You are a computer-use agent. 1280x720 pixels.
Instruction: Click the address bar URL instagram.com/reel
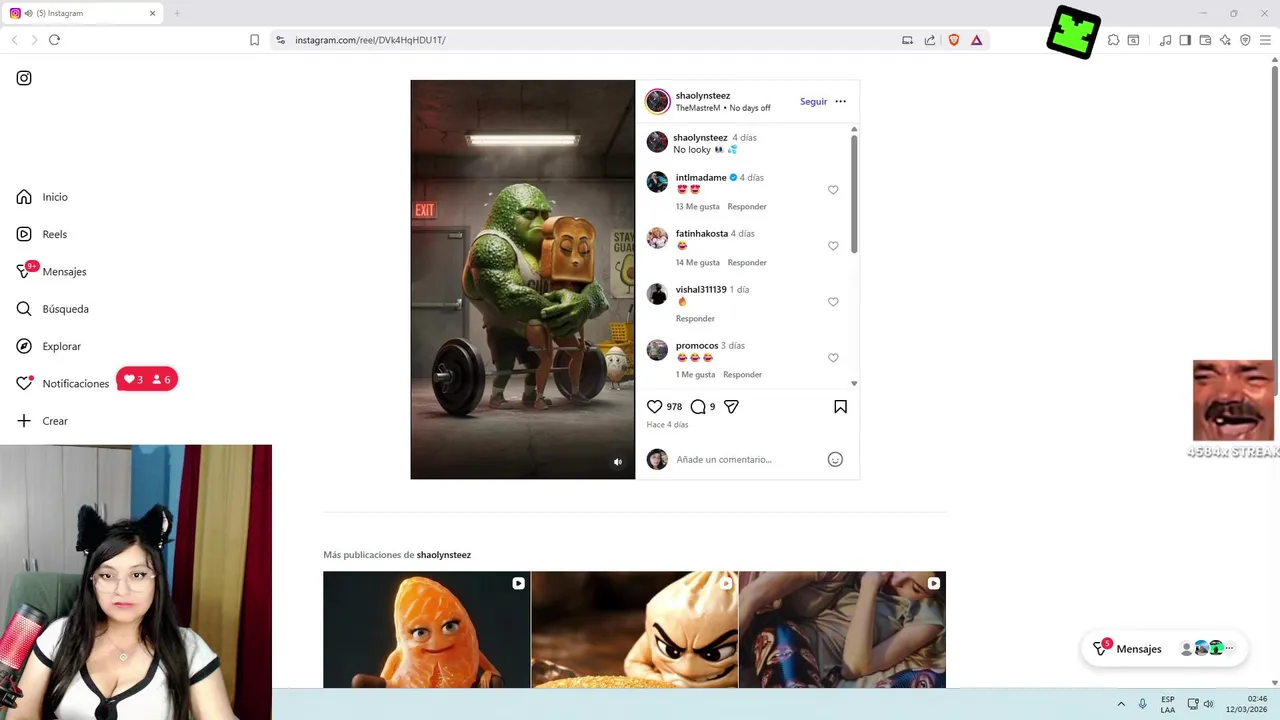(370, 40)
